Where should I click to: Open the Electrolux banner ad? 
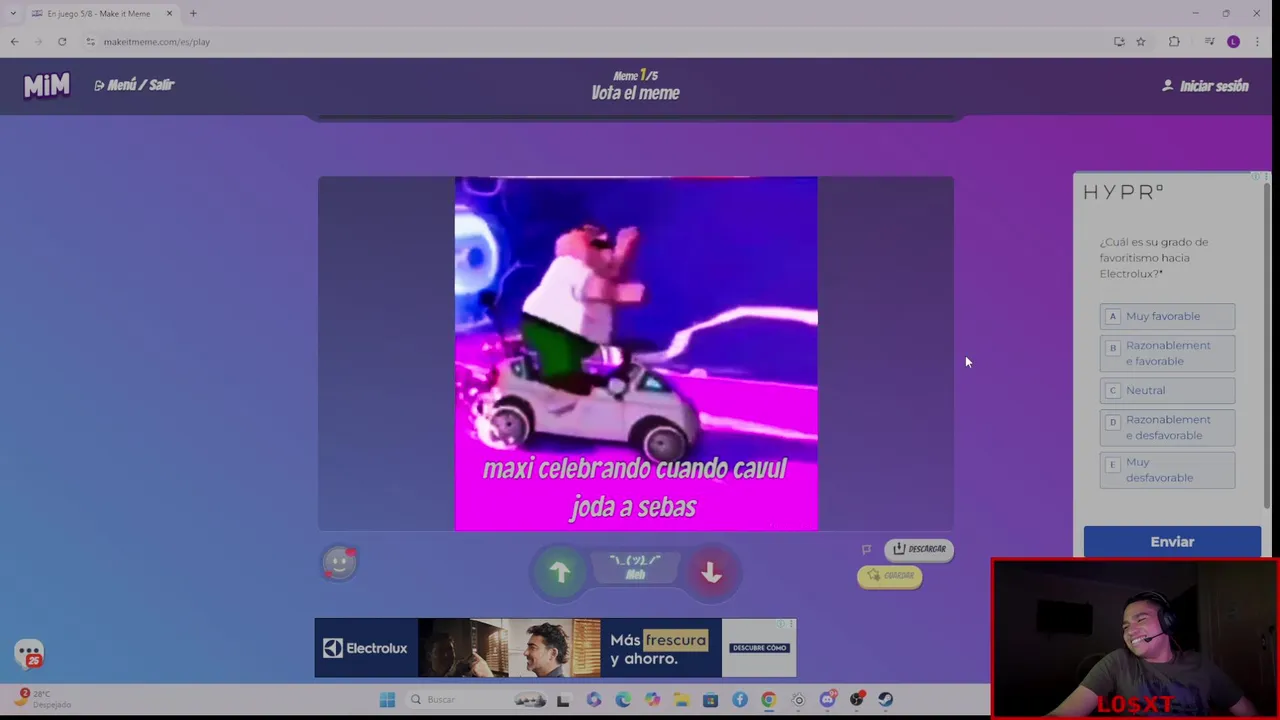coord(555,648)
